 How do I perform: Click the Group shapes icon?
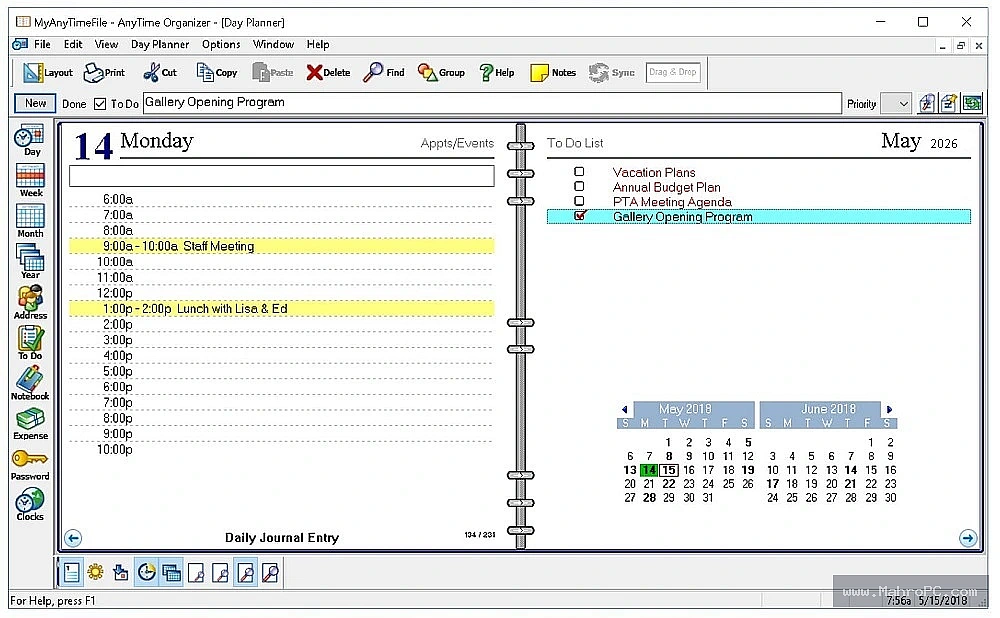441,73
